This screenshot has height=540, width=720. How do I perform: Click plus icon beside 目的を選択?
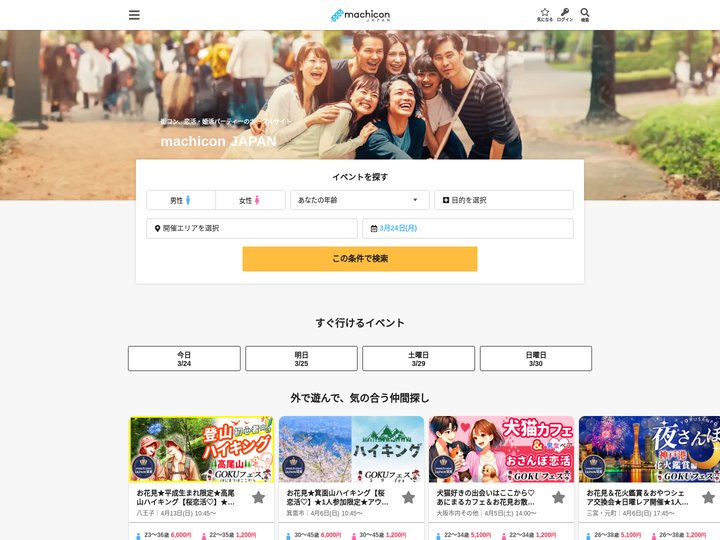445,200
